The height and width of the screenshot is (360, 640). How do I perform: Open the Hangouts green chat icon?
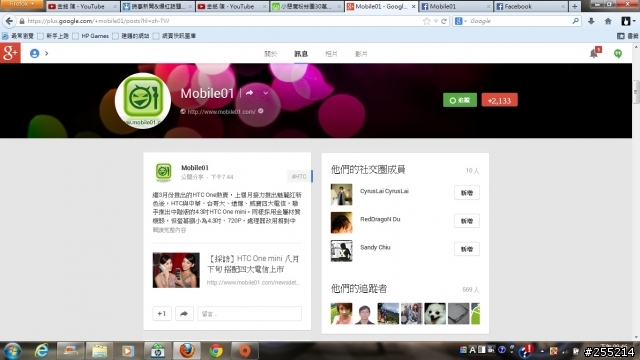[618, 53]
